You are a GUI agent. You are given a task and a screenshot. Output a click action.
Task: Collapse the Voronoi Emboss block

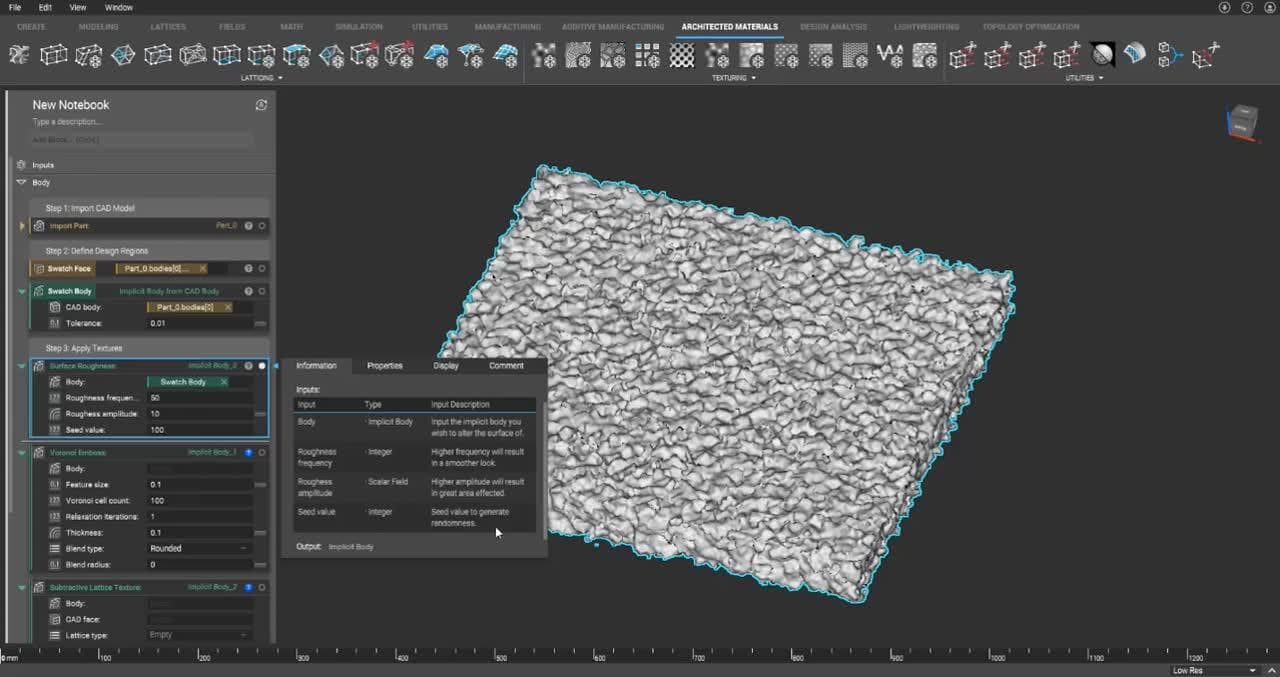click(22, 452)
